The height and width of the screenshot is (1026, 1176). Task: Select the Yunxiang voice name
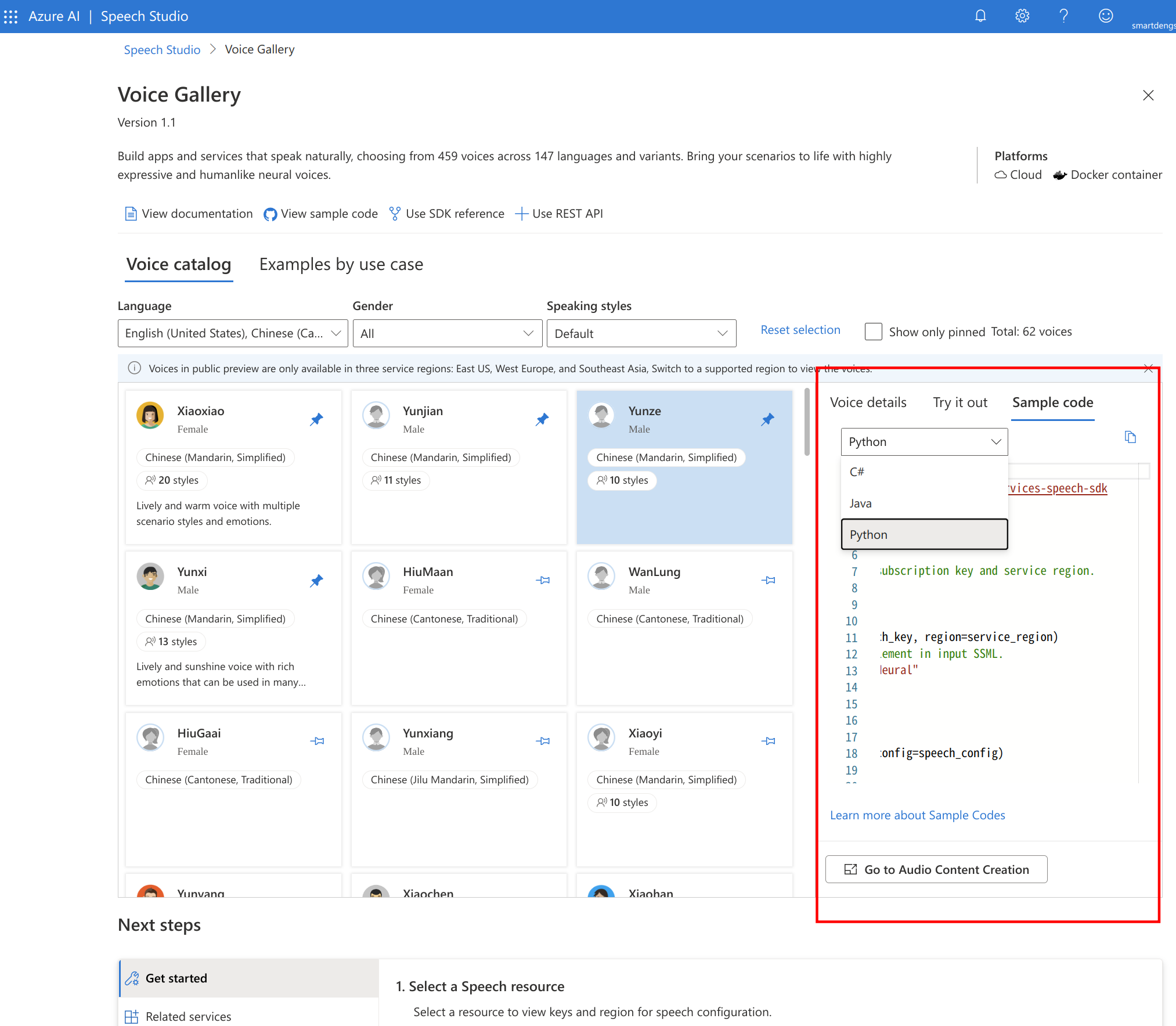click(x=428, y=733)
